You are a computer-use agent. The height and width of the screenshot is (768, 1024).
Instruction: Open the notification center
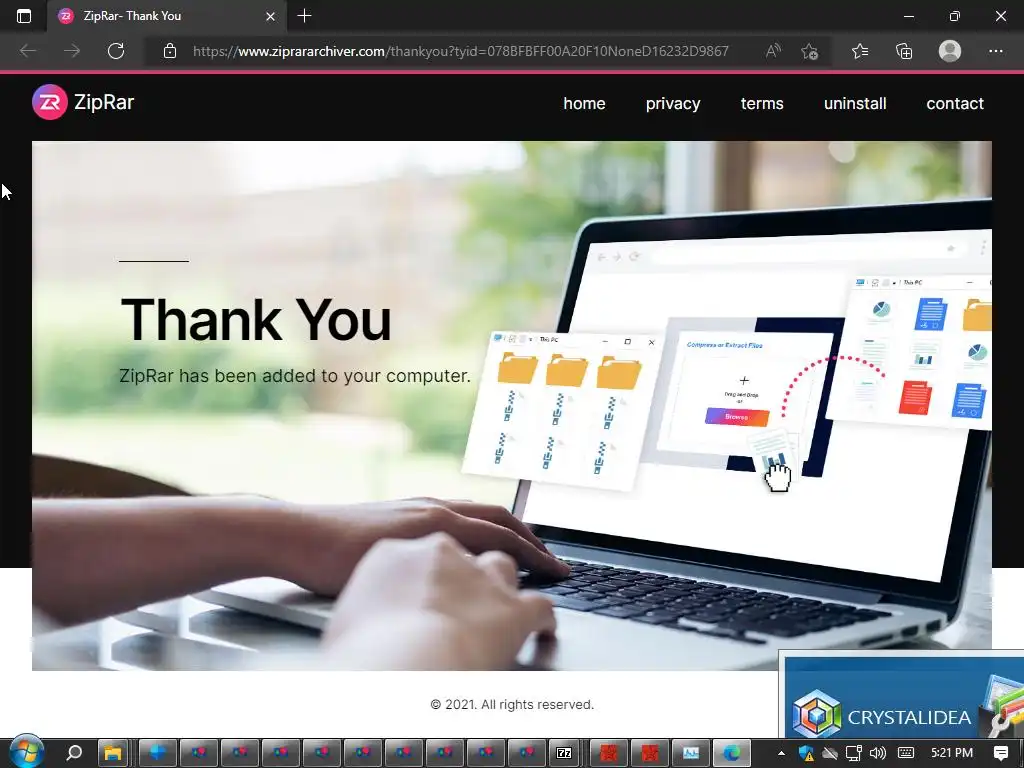(1000, 753)
